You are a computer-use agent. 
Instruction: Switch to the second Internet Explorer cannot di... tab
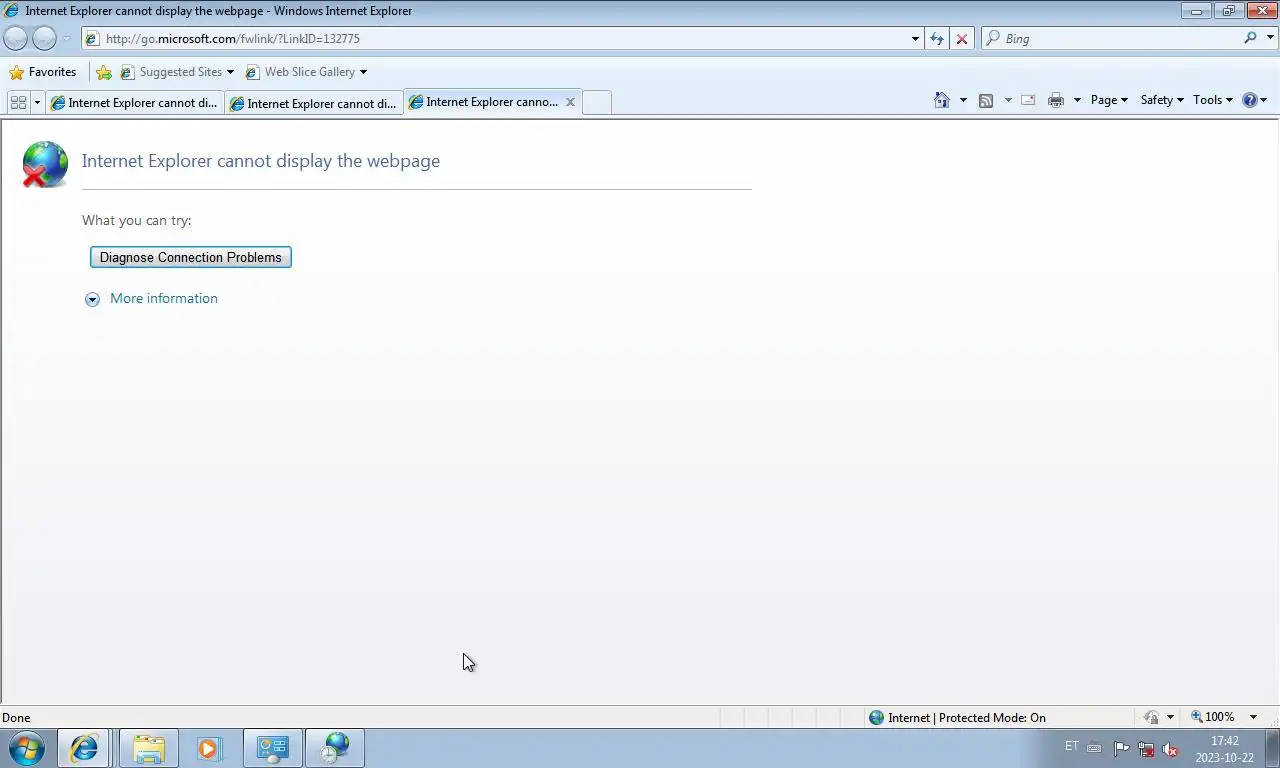[313, 103]
